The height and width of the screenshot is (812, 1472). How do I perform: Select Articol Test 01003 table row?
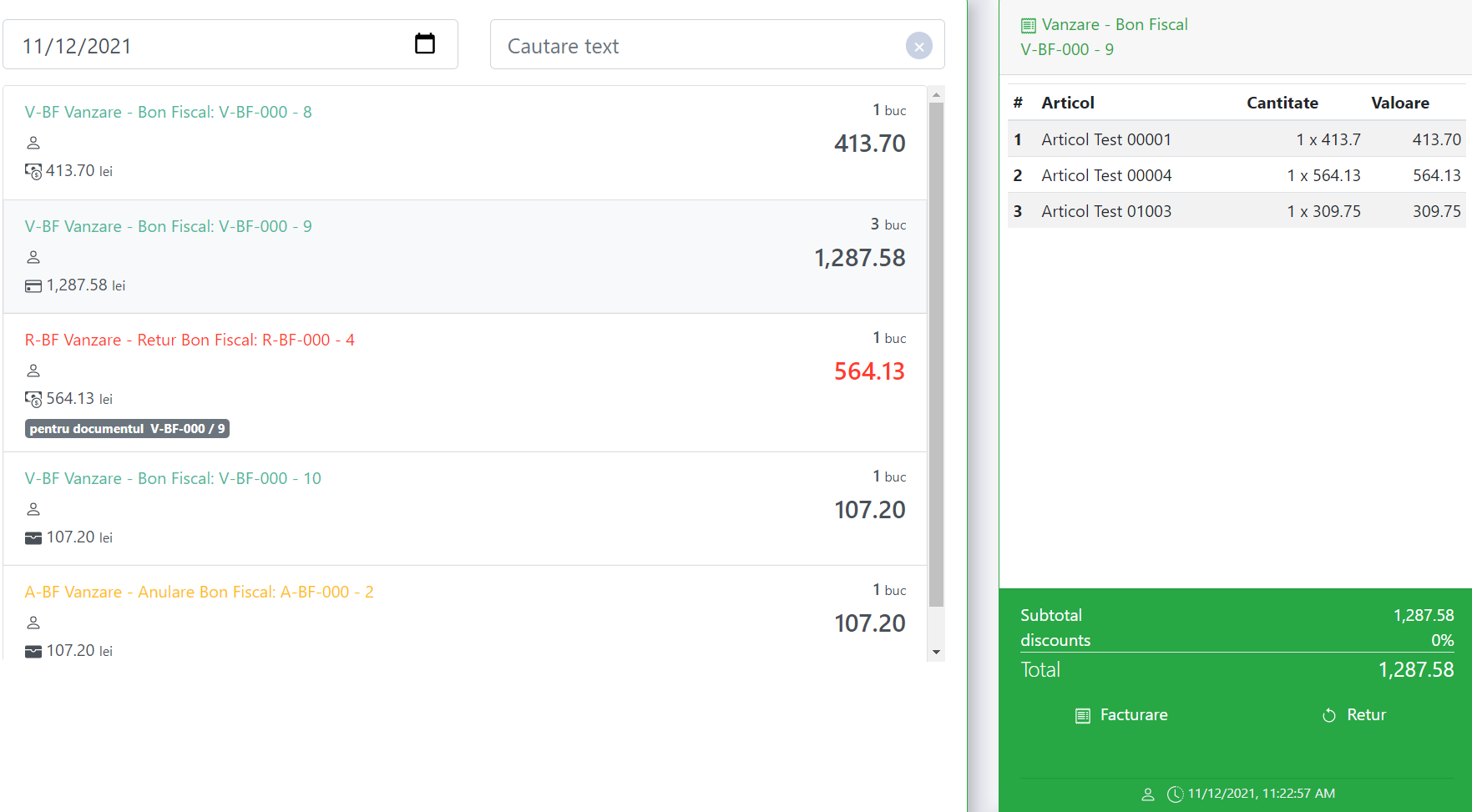1237,211
